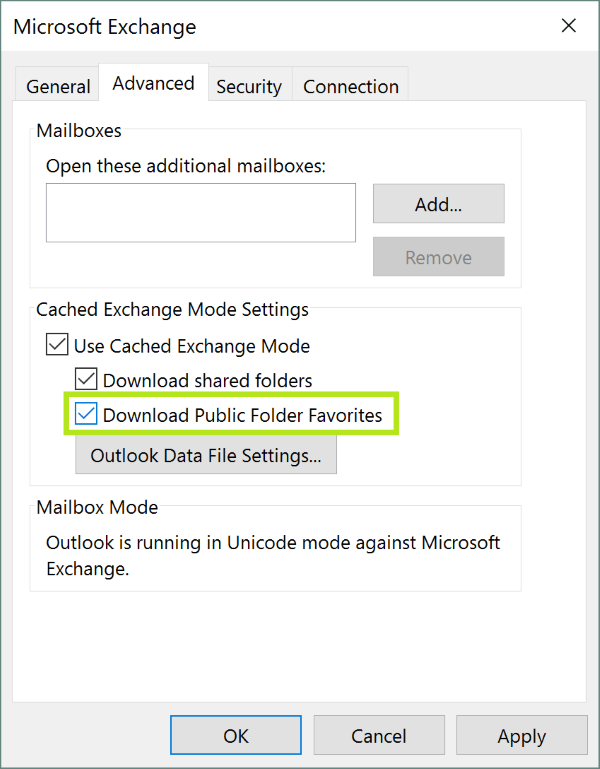This screenshot has height=769, width=600.
Task: Cancel the Microsoft Exchange dialog
Action: click(x=379, y=734)
